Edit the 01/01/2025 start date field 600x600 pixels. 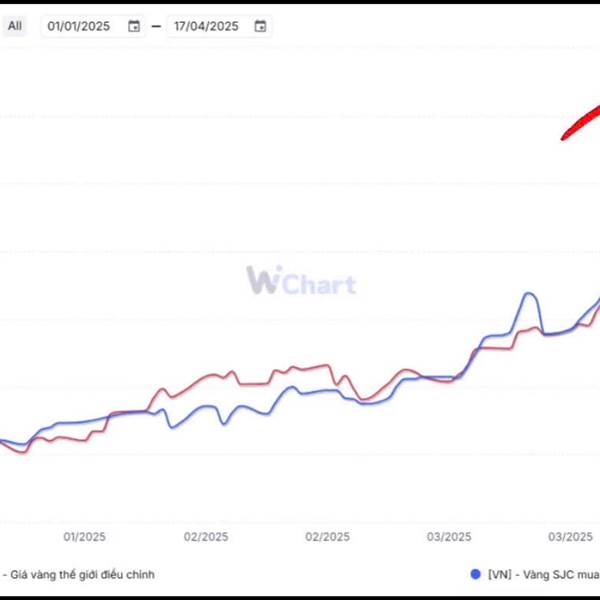93,26
